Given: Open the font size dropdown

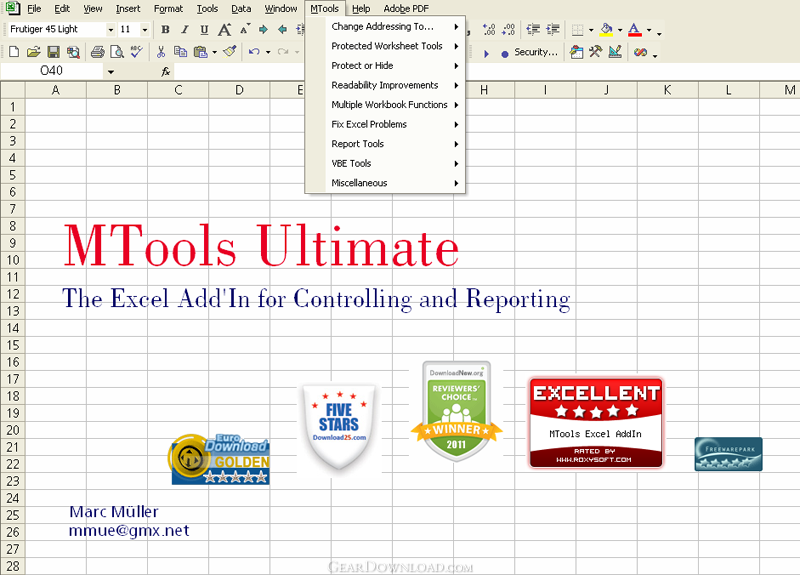Looking at the screenshot, I should [144, 30].
